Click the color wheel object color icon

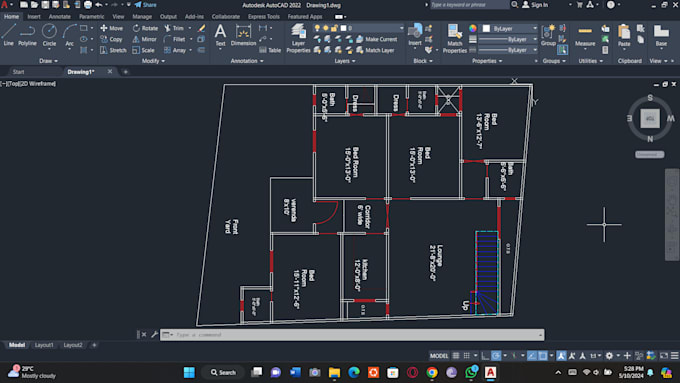473,28
